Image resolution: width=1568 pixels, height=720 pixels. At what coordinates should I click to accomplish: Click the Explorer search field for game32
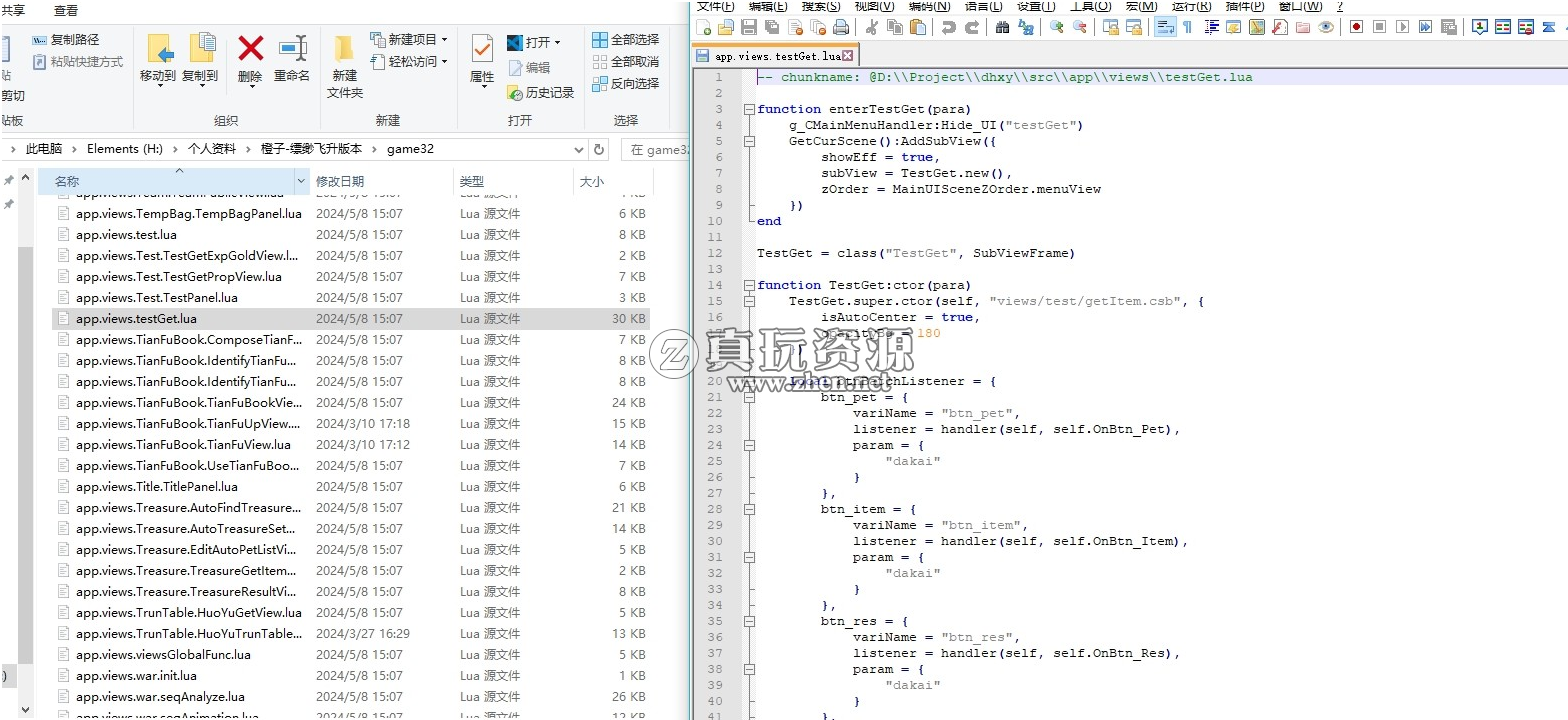[x=656, y=150]
